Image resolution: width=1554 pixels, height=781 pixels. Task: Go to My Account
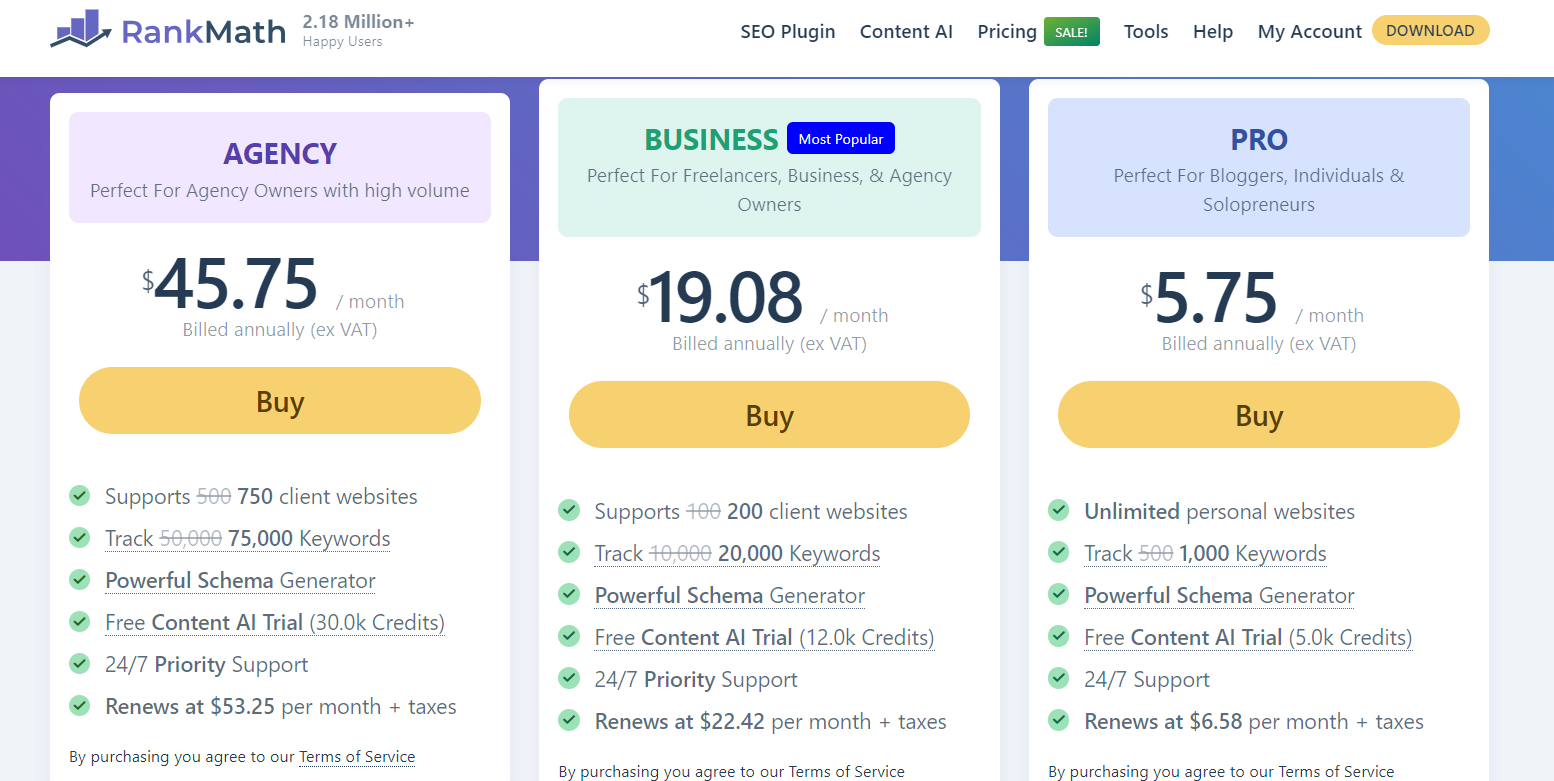1310,31
